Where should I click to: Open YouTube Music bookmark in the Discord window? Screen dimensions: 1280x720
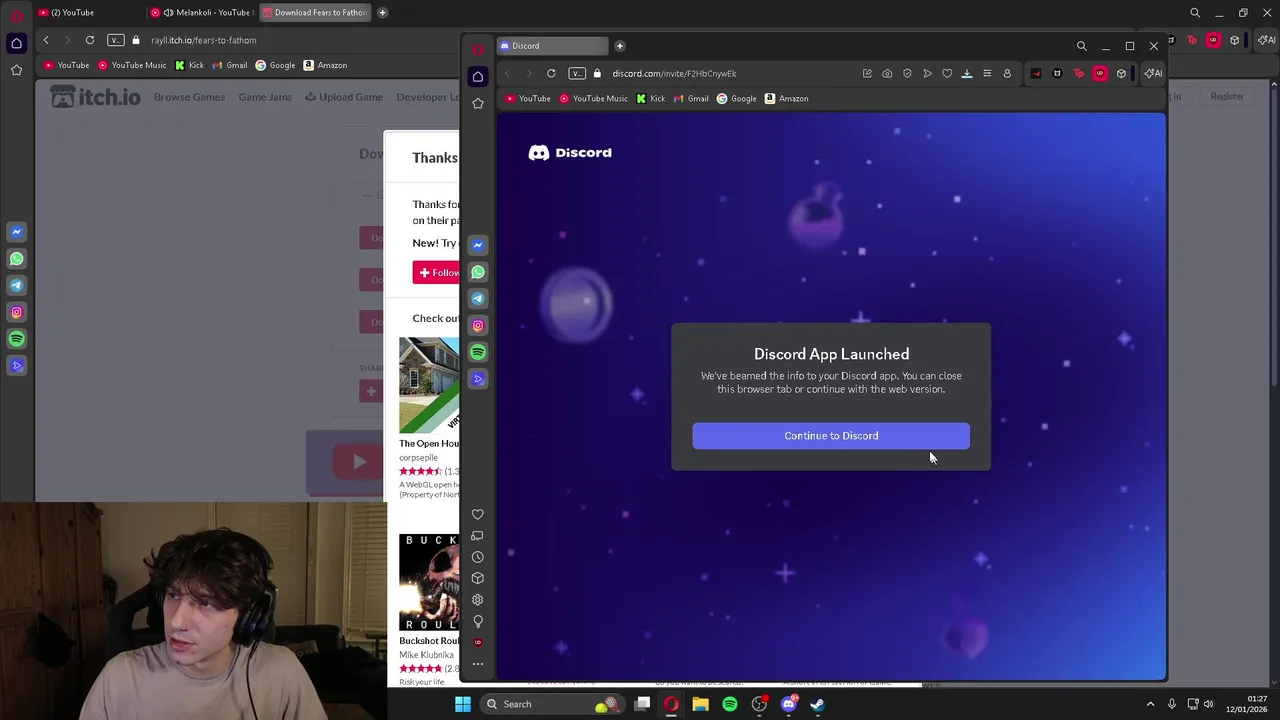pos(593,98)
